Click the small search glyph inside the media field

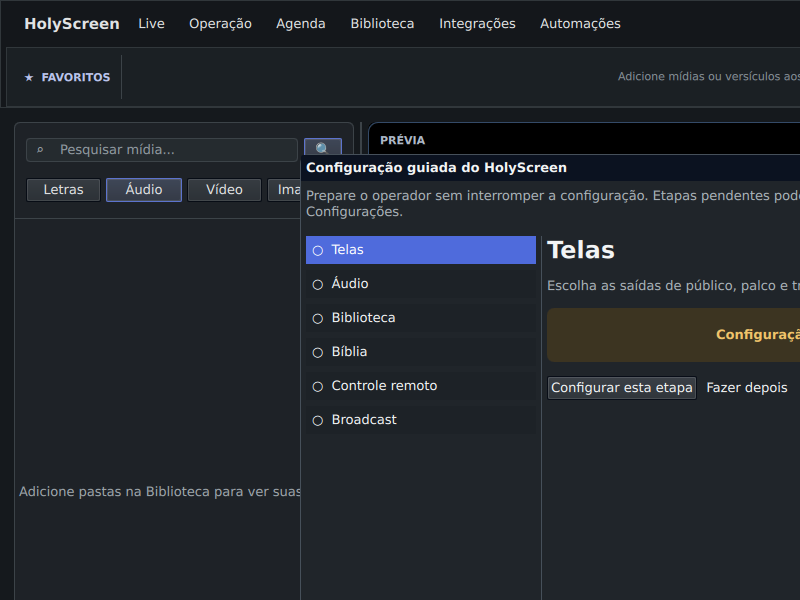[40, 150]
